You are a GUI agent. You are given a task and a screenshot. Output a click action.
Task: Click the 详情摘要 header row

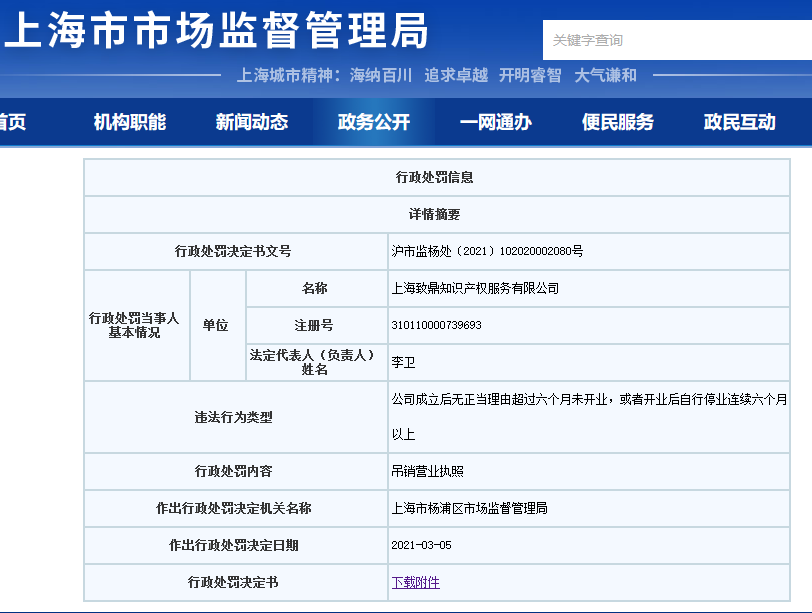click(437, 214)
